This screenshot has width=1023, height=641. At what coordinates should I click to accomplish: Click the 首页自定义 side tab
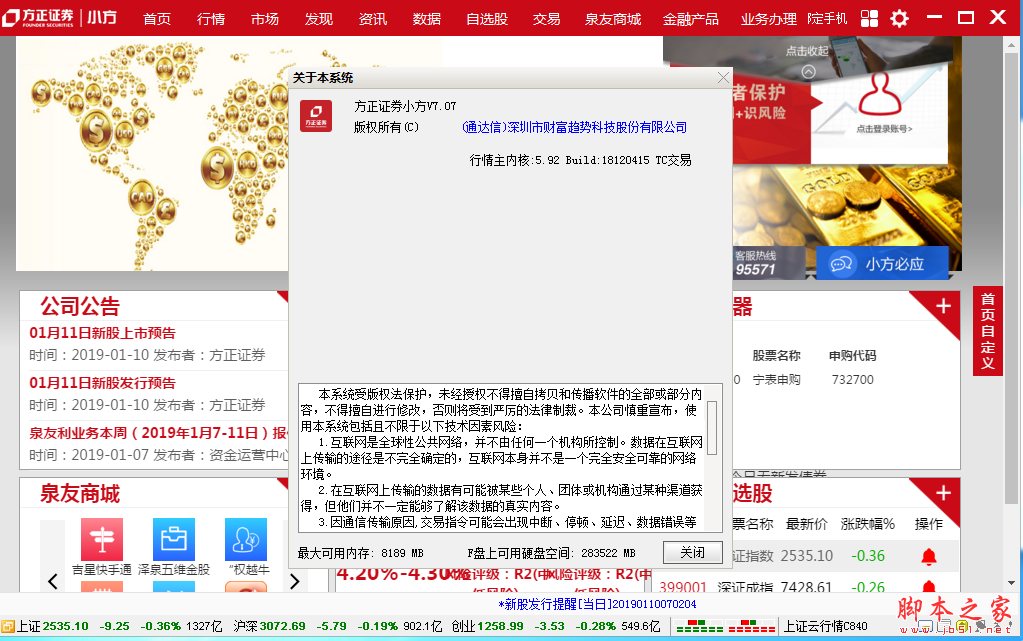988,331
